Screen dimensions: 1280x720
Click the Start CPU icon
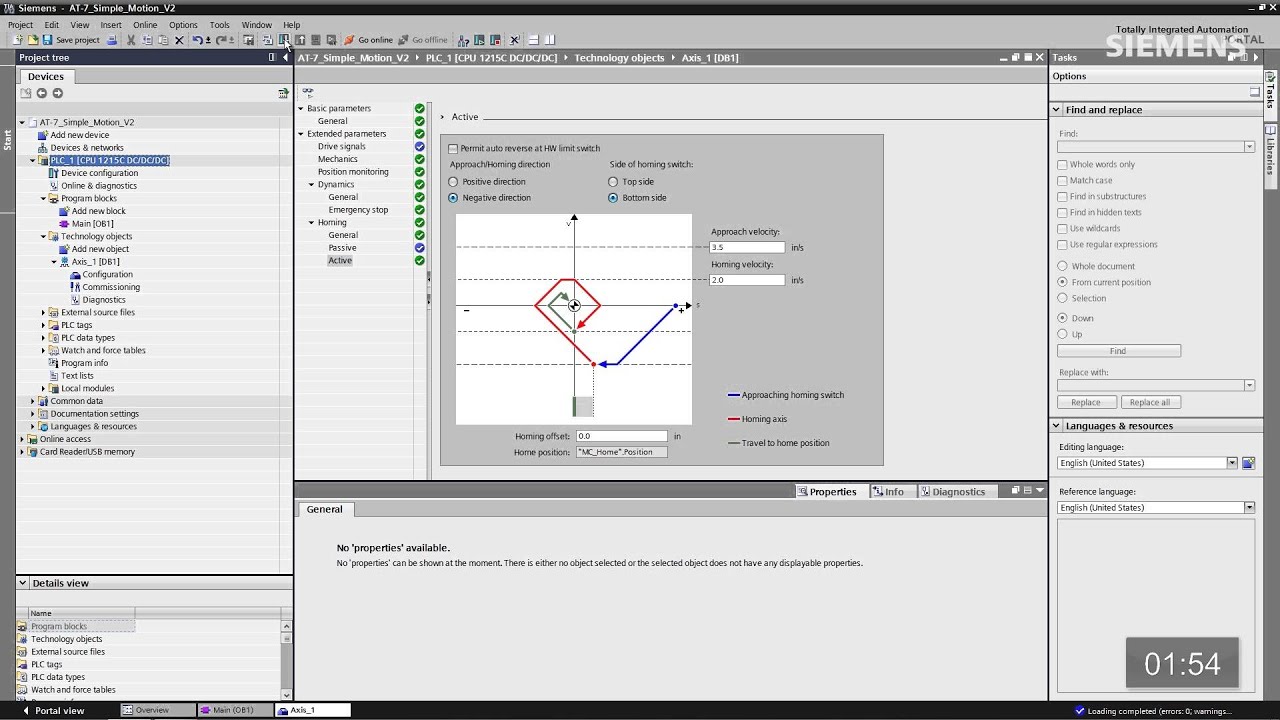point(479,40)
